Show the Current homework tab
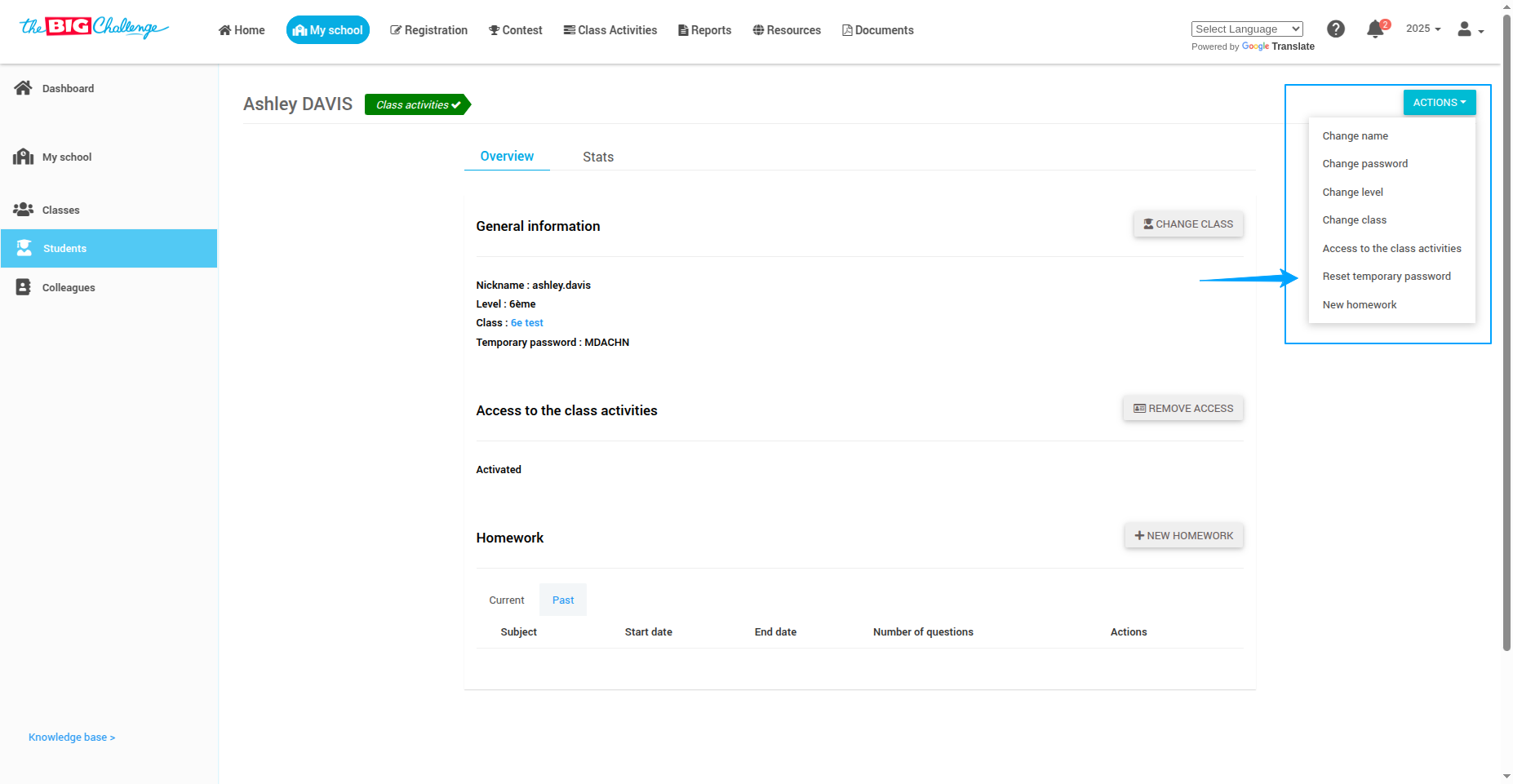 507,600
